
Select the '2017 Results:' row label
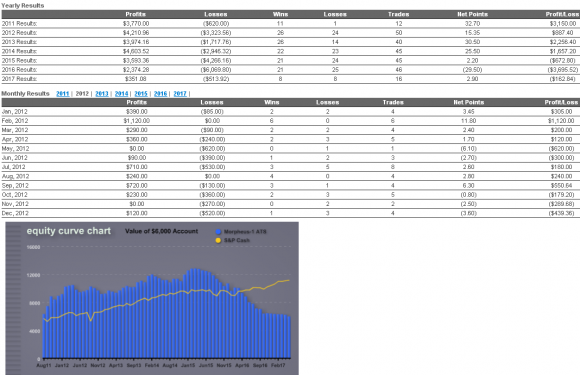point(19,79)
